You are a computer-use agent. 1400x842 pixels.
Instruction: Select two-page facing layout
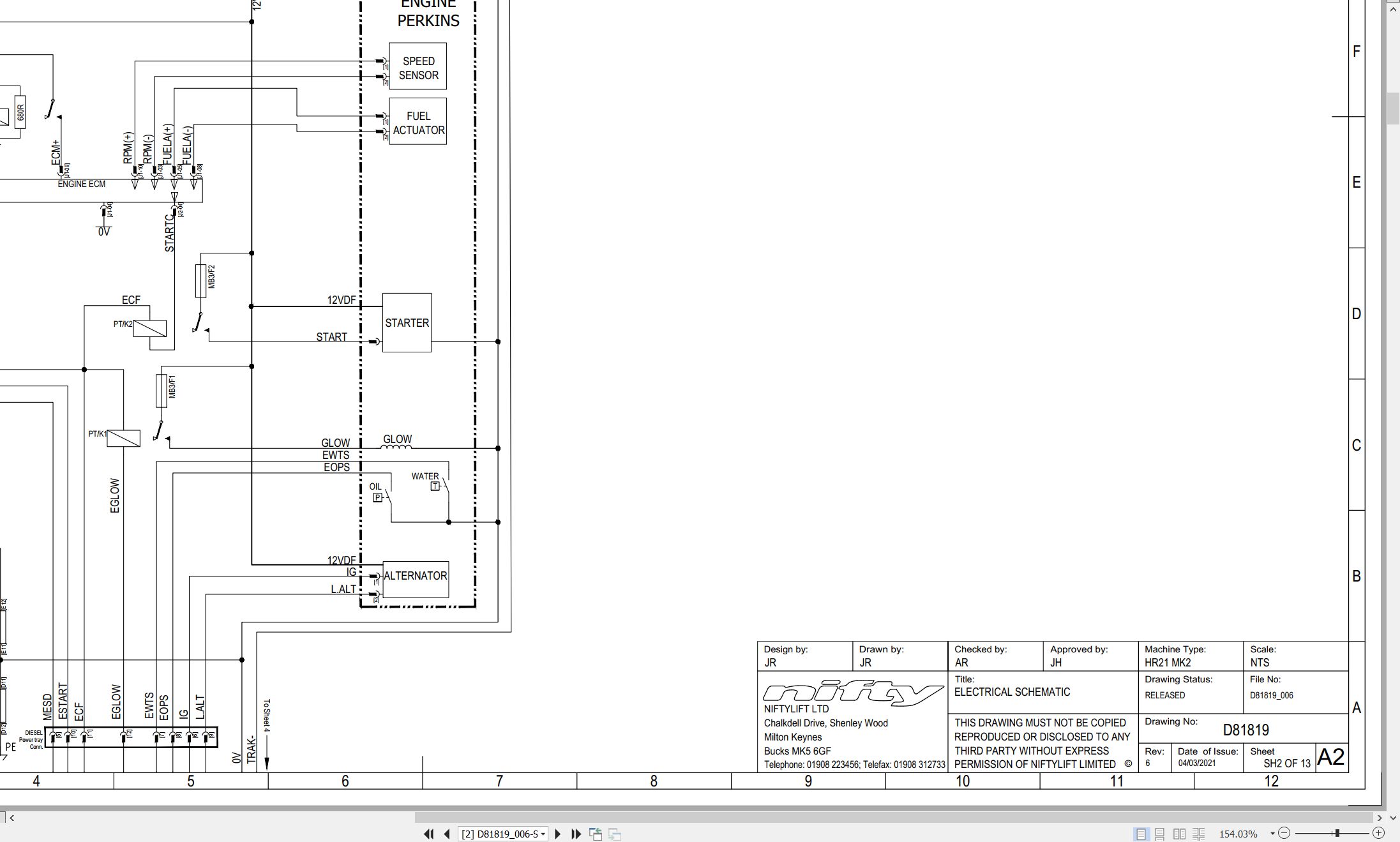tap(1179, 834)
